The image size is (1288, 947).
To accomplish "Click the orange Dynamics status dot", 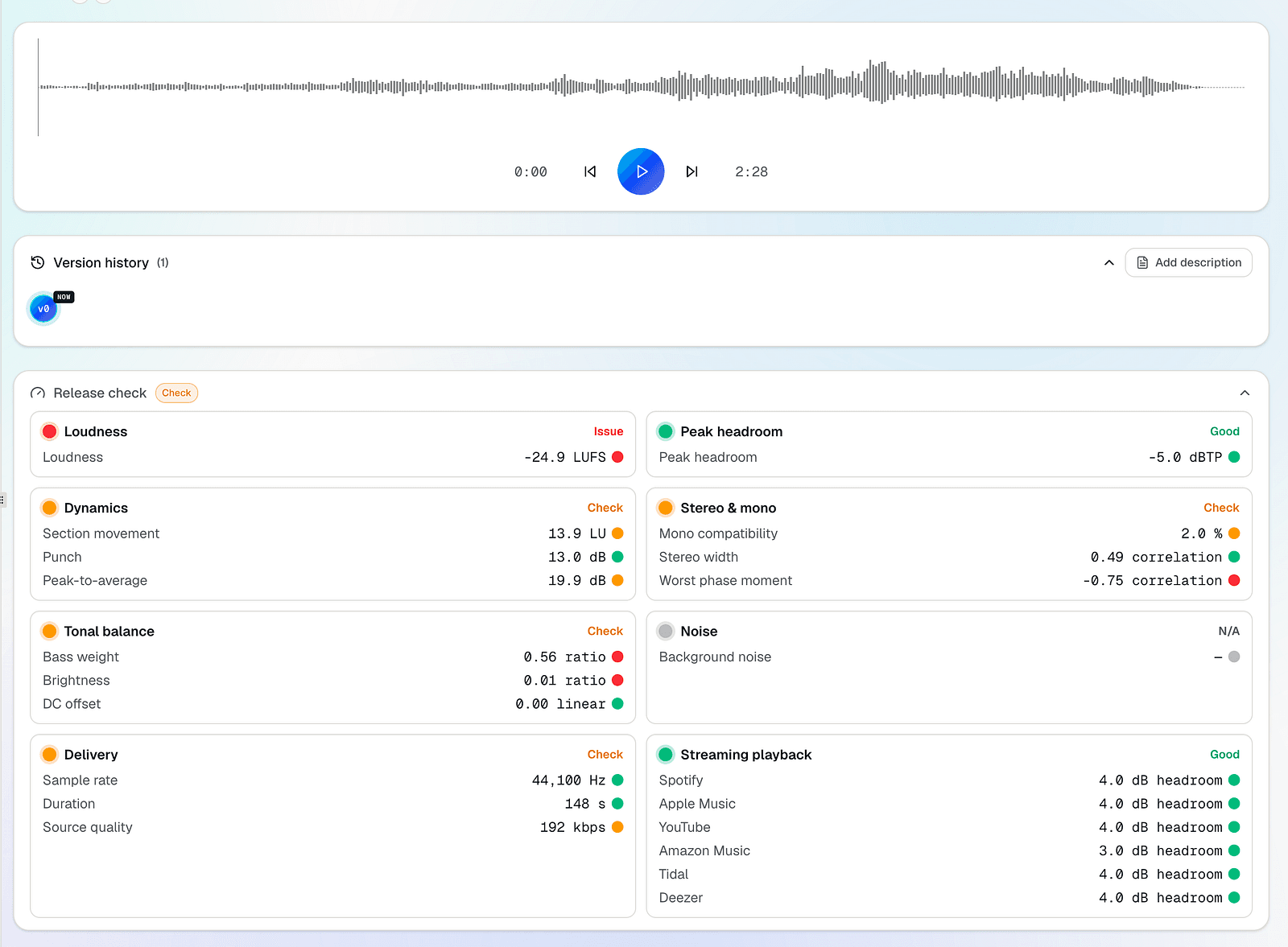I will (49, 508).
